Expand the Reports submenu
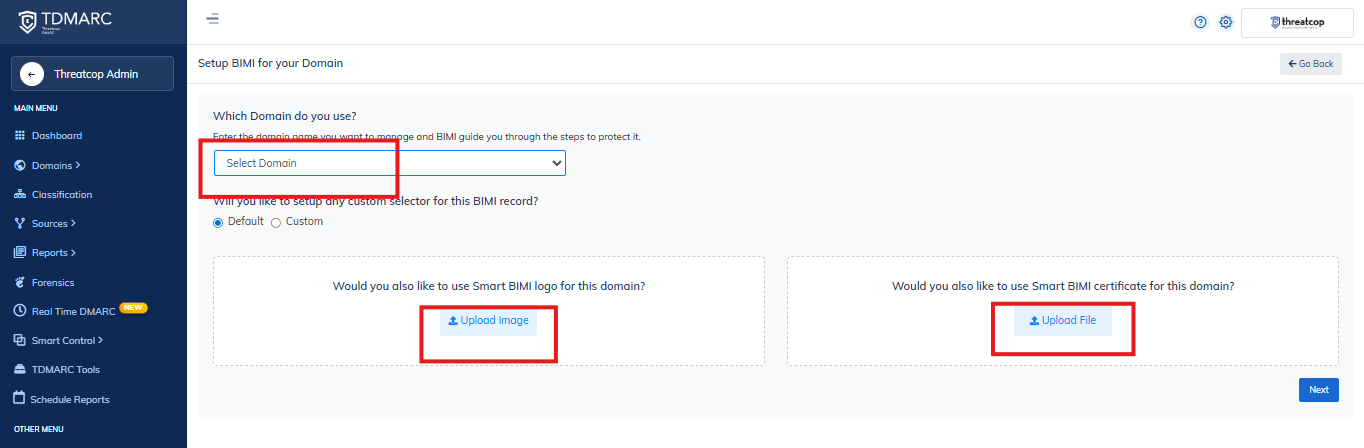Viewport: 1364px width, 448px height. (x=53, y=252)
